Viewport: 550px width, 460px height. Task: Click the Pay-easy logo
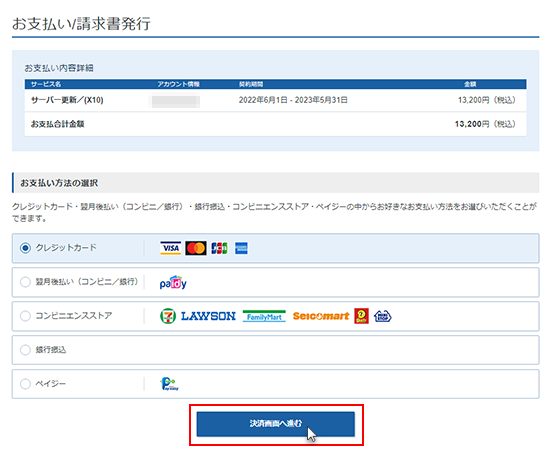tap(169, 384)
